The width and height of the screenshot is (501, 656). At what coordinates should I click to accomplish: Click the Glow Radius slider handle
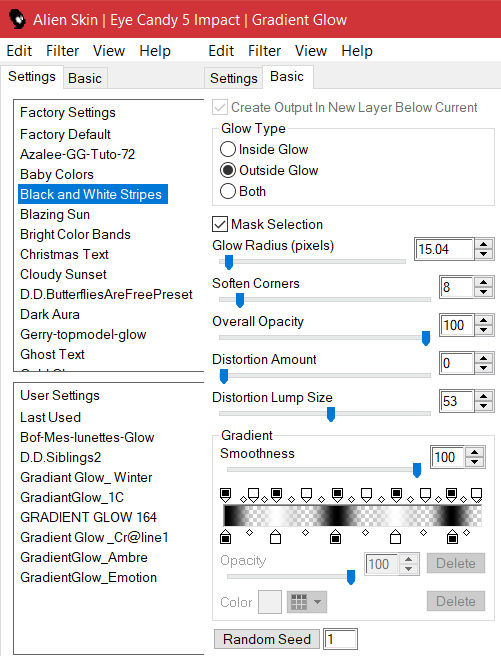click(x=229, y=262)
